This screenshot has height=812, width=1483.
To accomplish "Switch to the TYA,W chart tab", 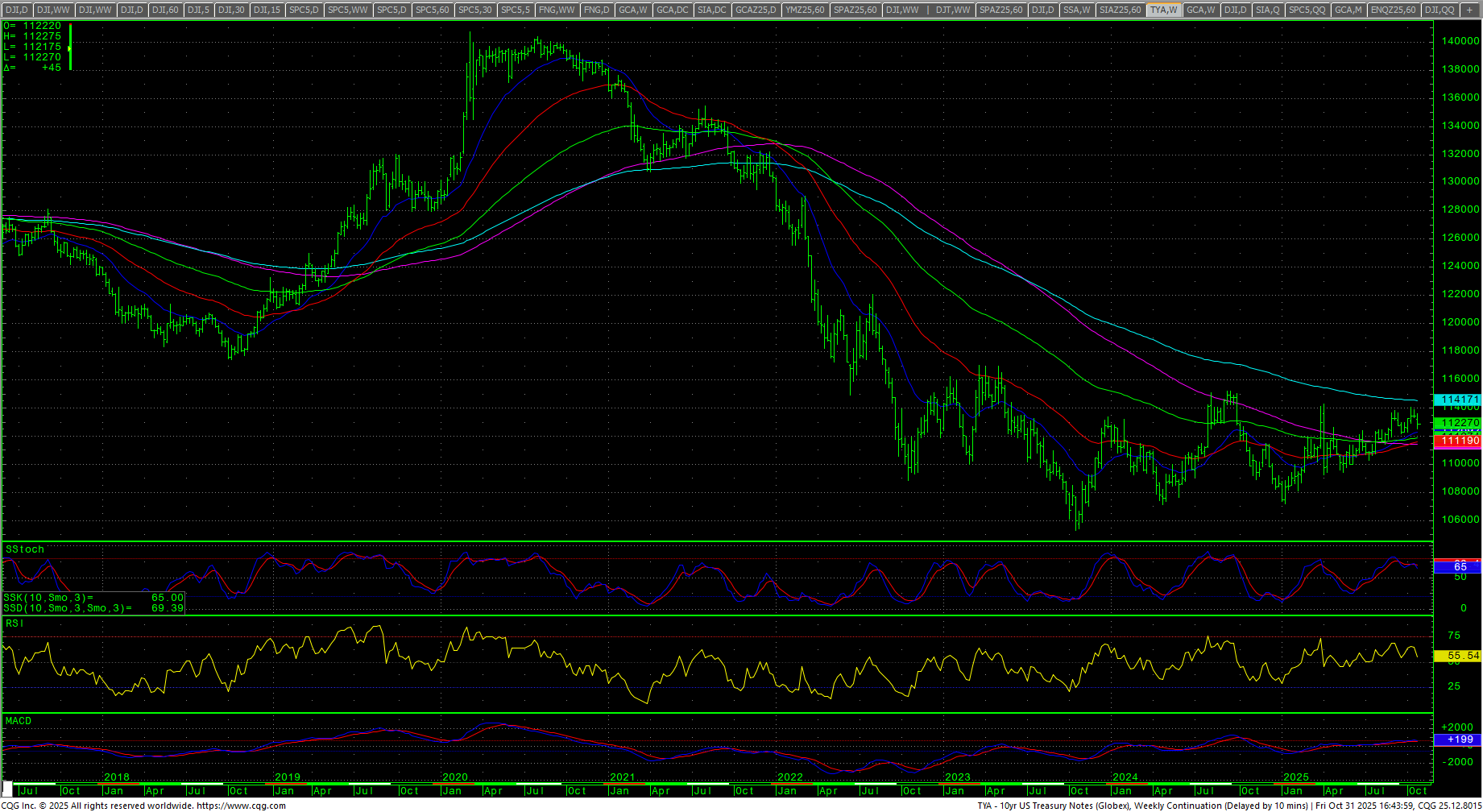I will tap(1164, 10).
